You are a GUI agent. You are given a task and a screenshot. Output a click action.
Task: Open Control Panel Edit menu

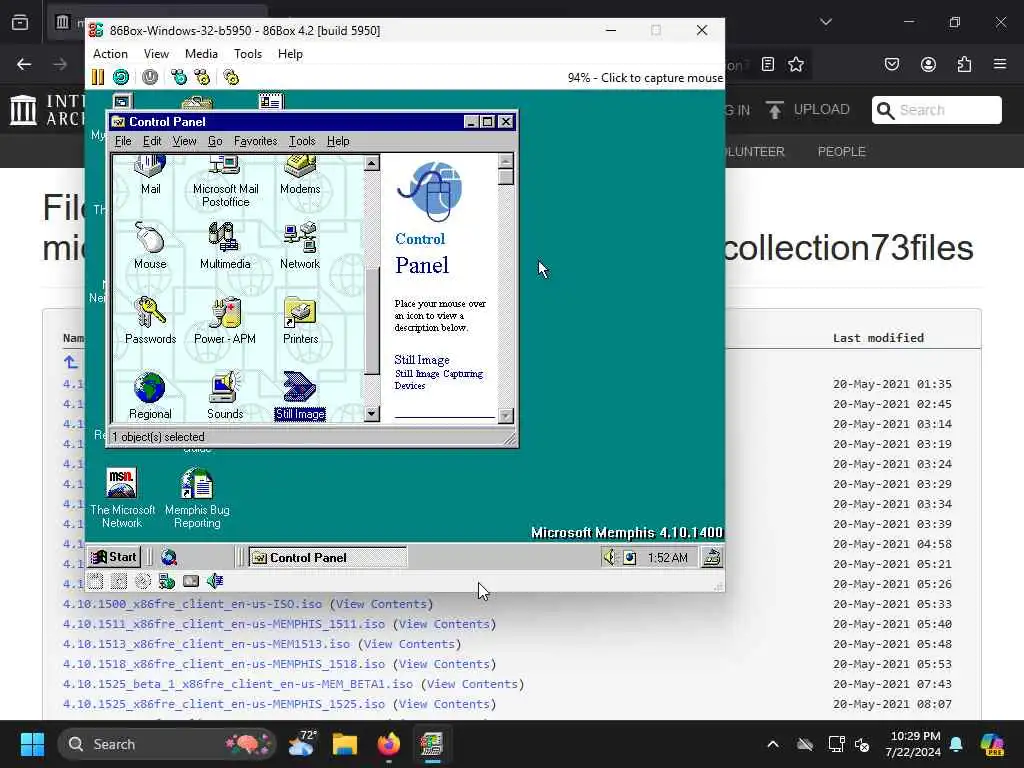(152, 141)
